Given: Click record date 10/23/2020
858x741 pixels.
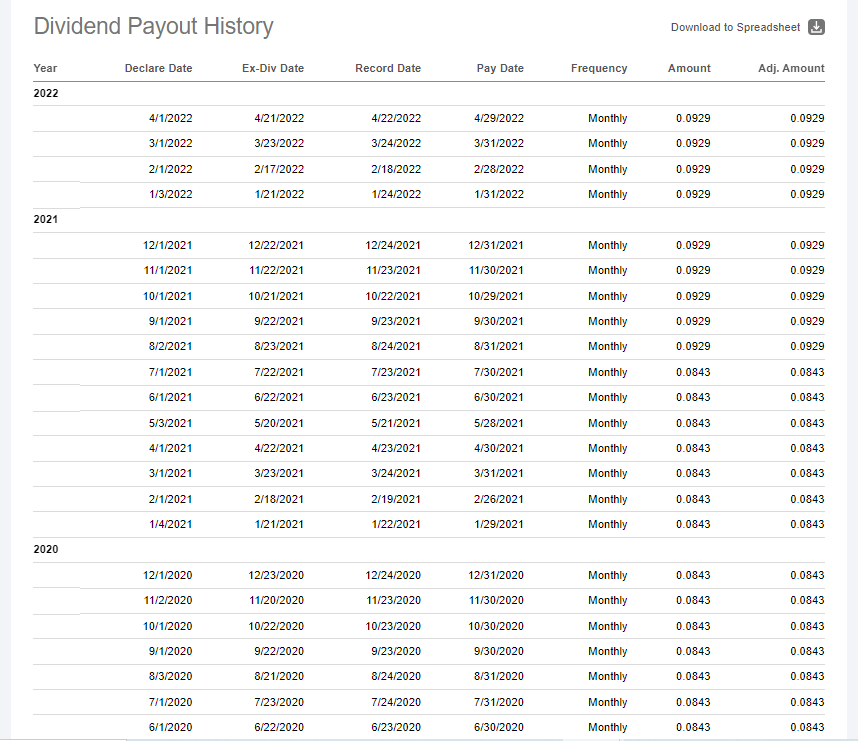Looking at the screenshot, I should tap(393, 626).
